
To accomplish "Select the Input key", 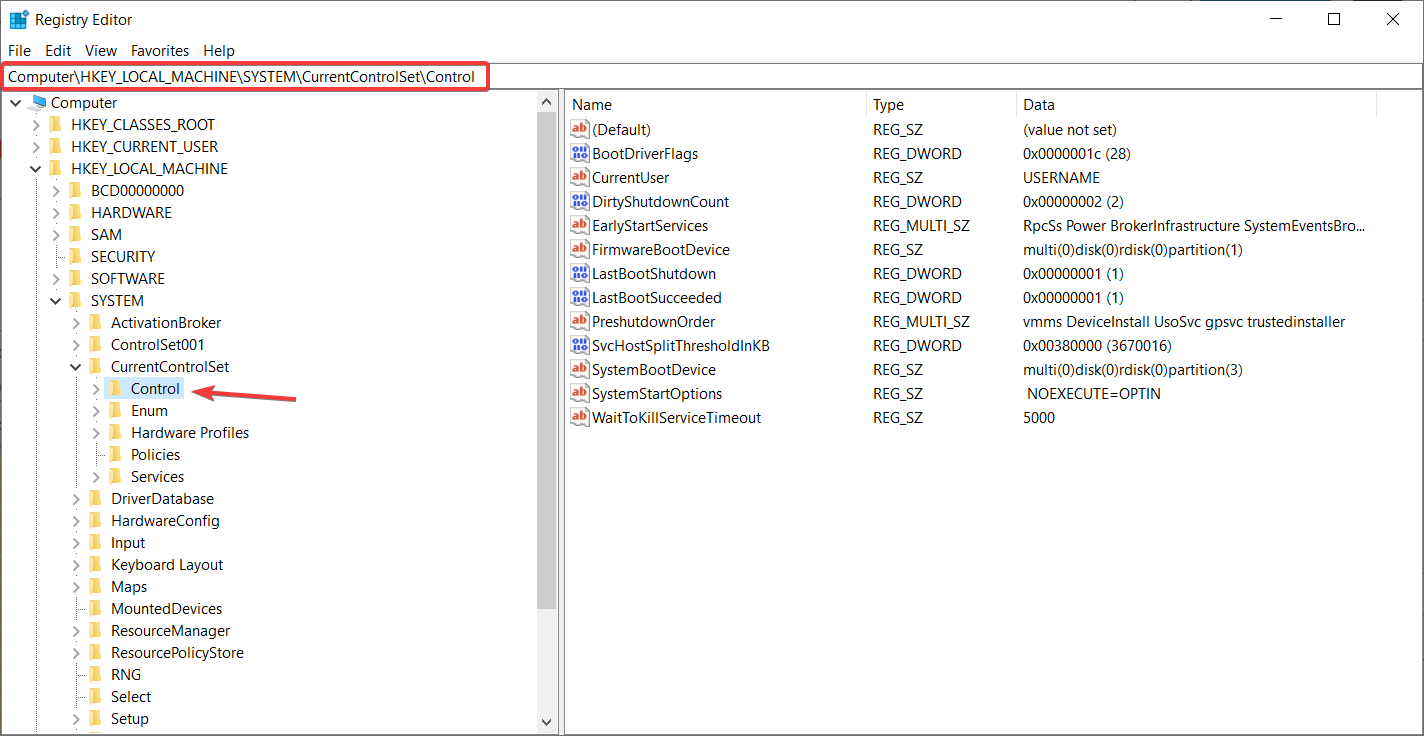I will click(128, 542).
